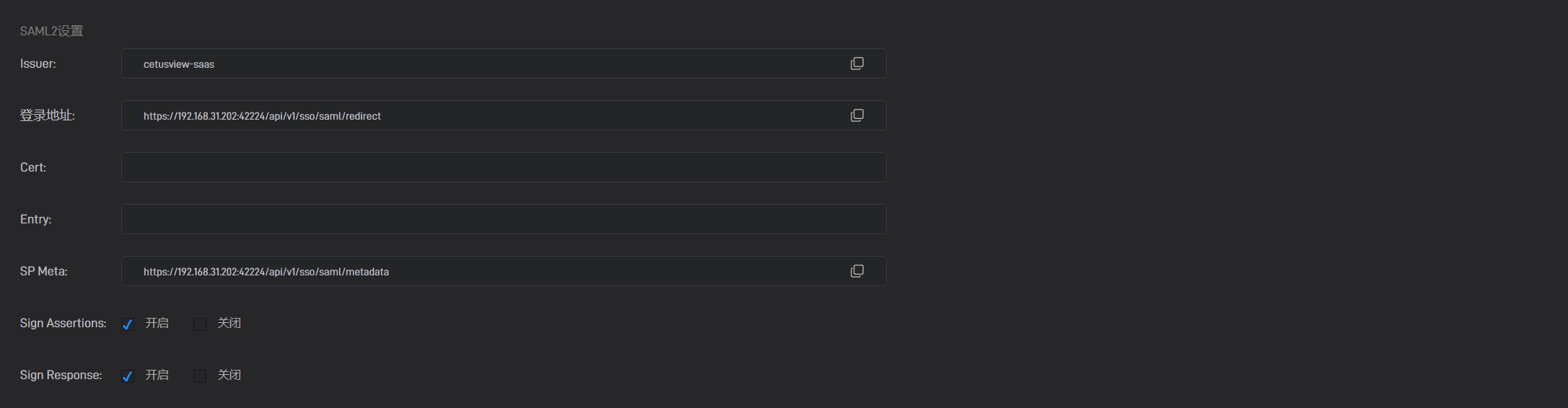Screen dimensions: 1568x408
Task: Click the "Sign Response:" label text
Action: click(61, 375)
